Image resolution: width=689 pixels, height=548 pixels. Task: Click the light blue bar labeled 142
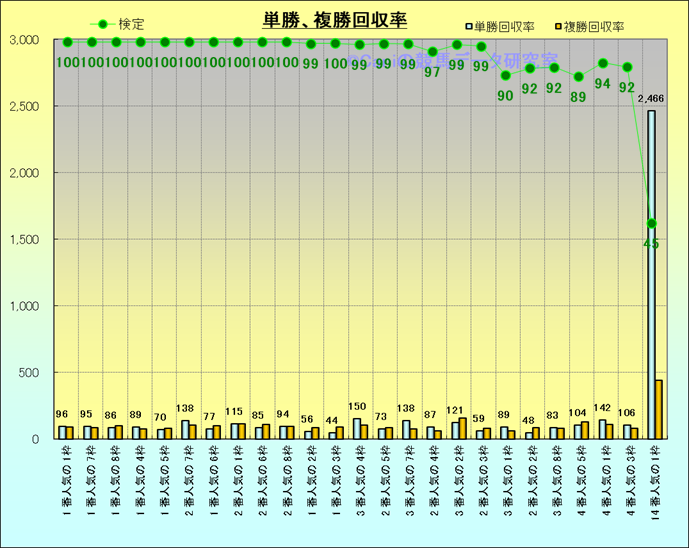click(602, 429)
